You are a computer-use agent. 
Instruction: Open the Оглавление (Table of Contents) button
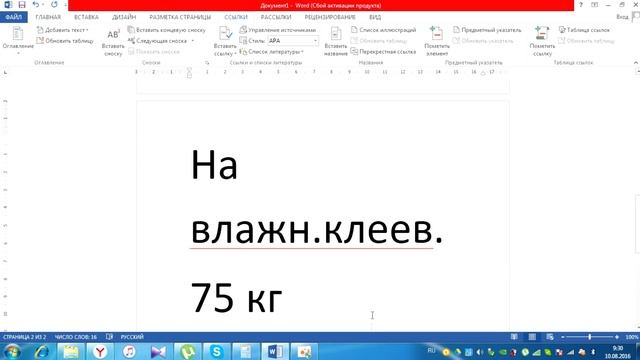(18, 40)
